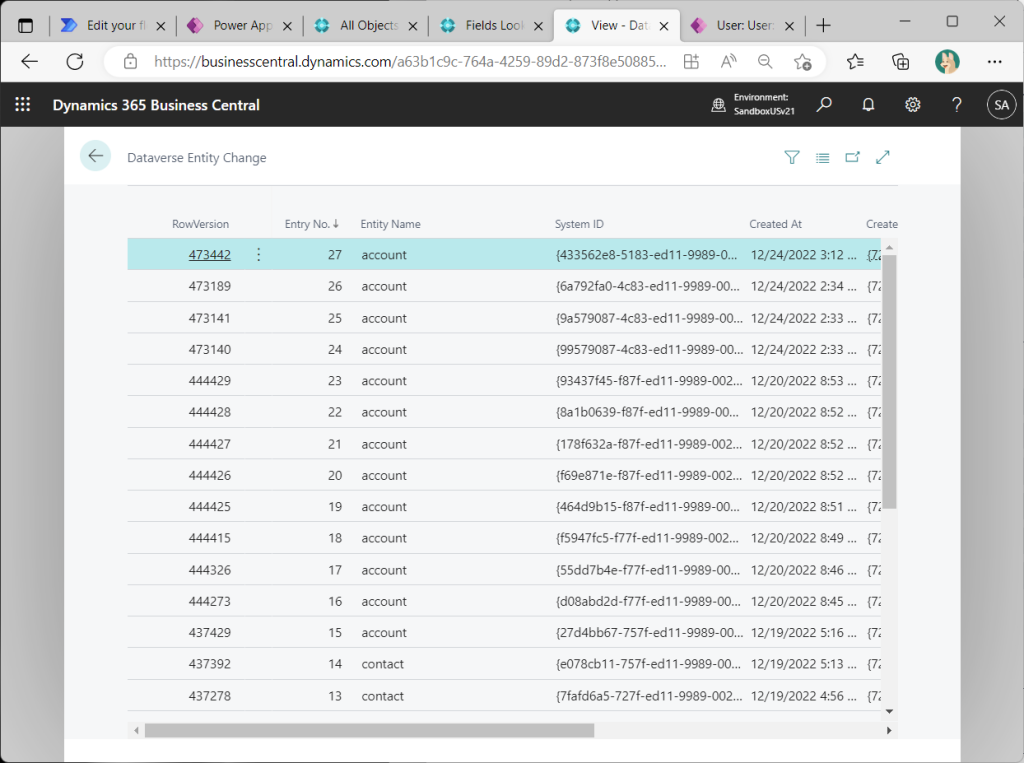The height and width of the screenshot is (763, 1024).
Task: Open page in new window icon
Action: click(852, 157)
